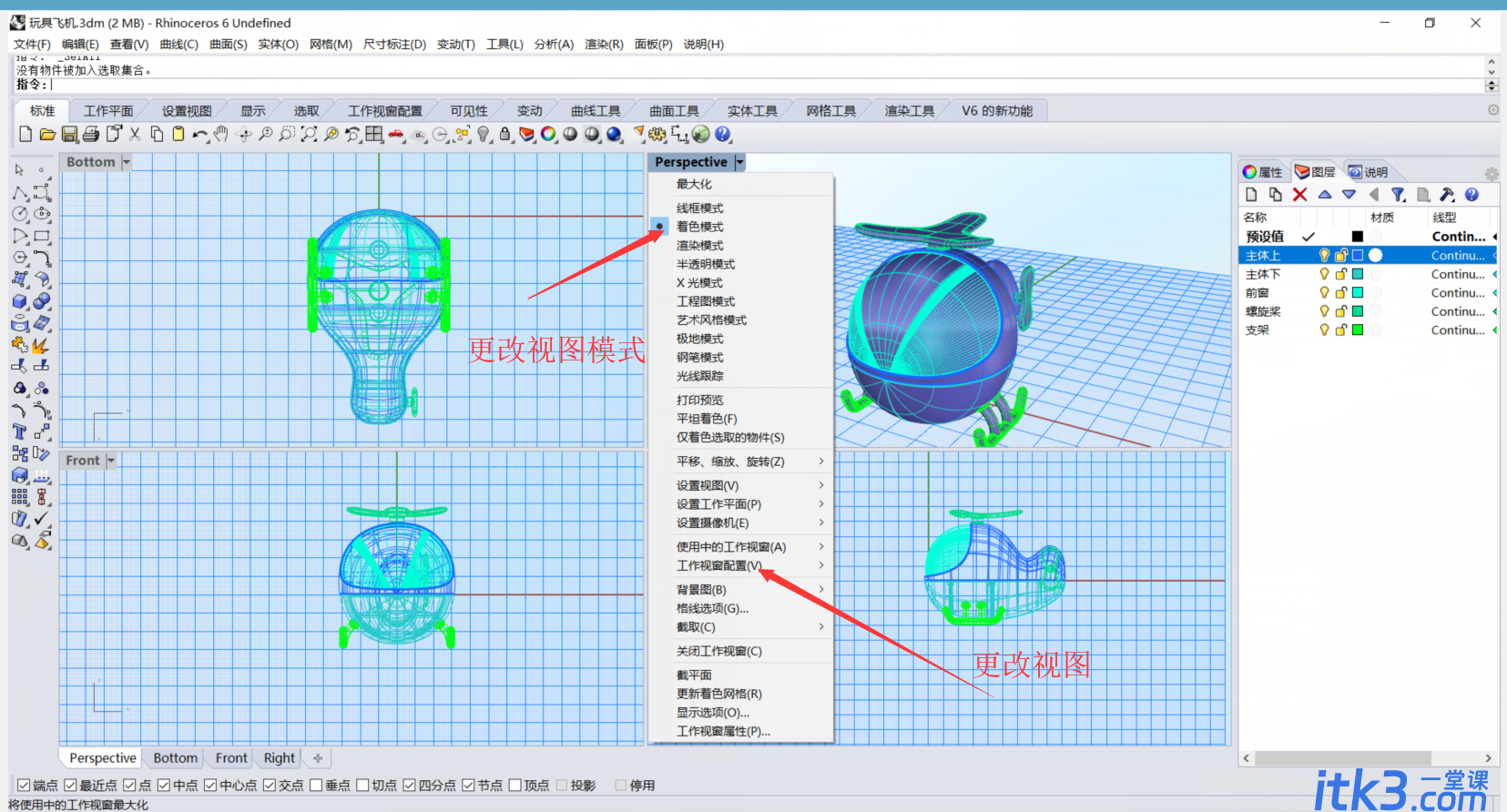Click the Explode icon in sidebar
This screenshot has width=1507, height=812.
[41, 346]
